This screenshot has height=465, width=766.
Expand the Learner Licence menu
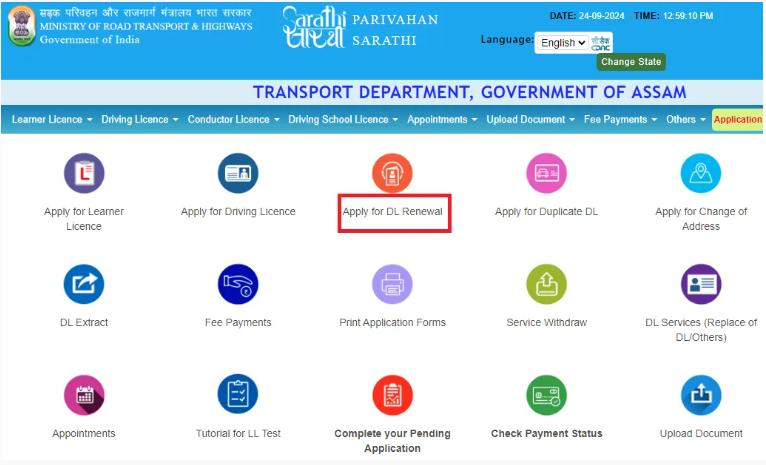click(52, 120)
